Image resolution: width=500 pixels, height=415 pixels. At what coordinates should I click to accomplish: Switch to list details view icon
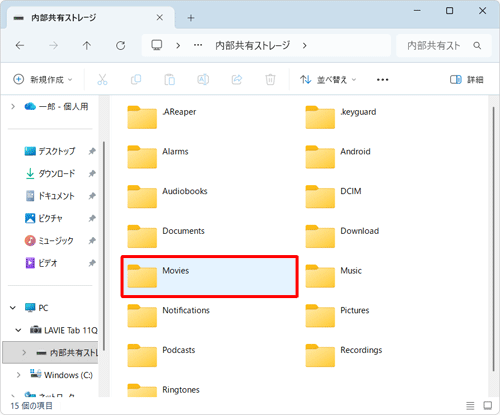pos(470,406)
